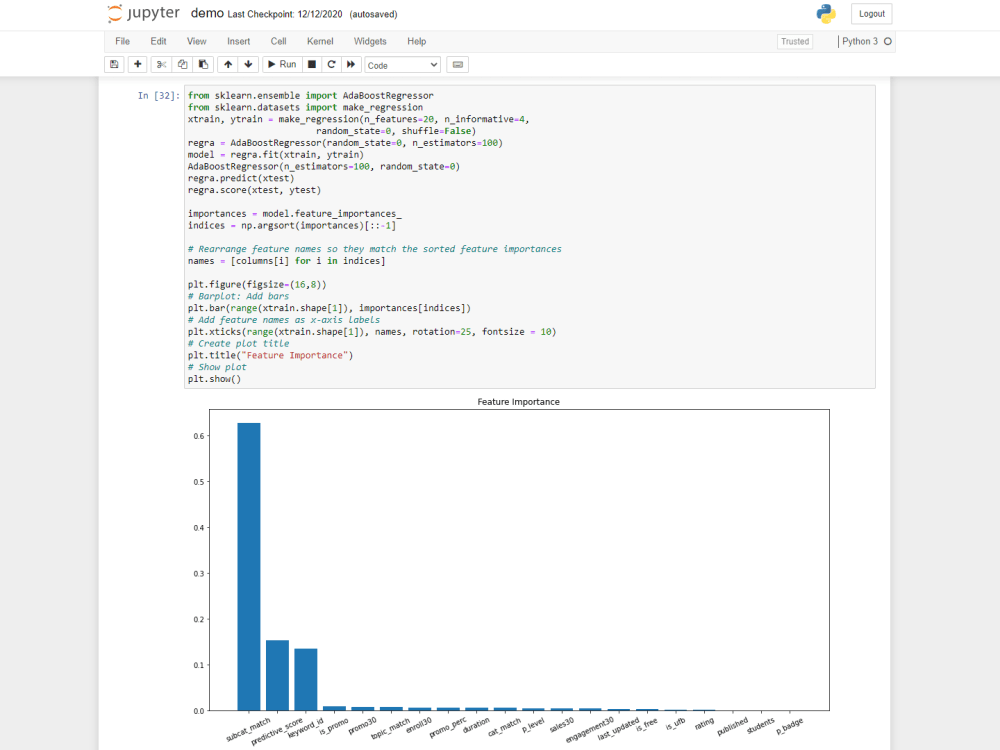Screen dimensions: 1000x750
Task: Move selected cell down
Action: (249, 64)
